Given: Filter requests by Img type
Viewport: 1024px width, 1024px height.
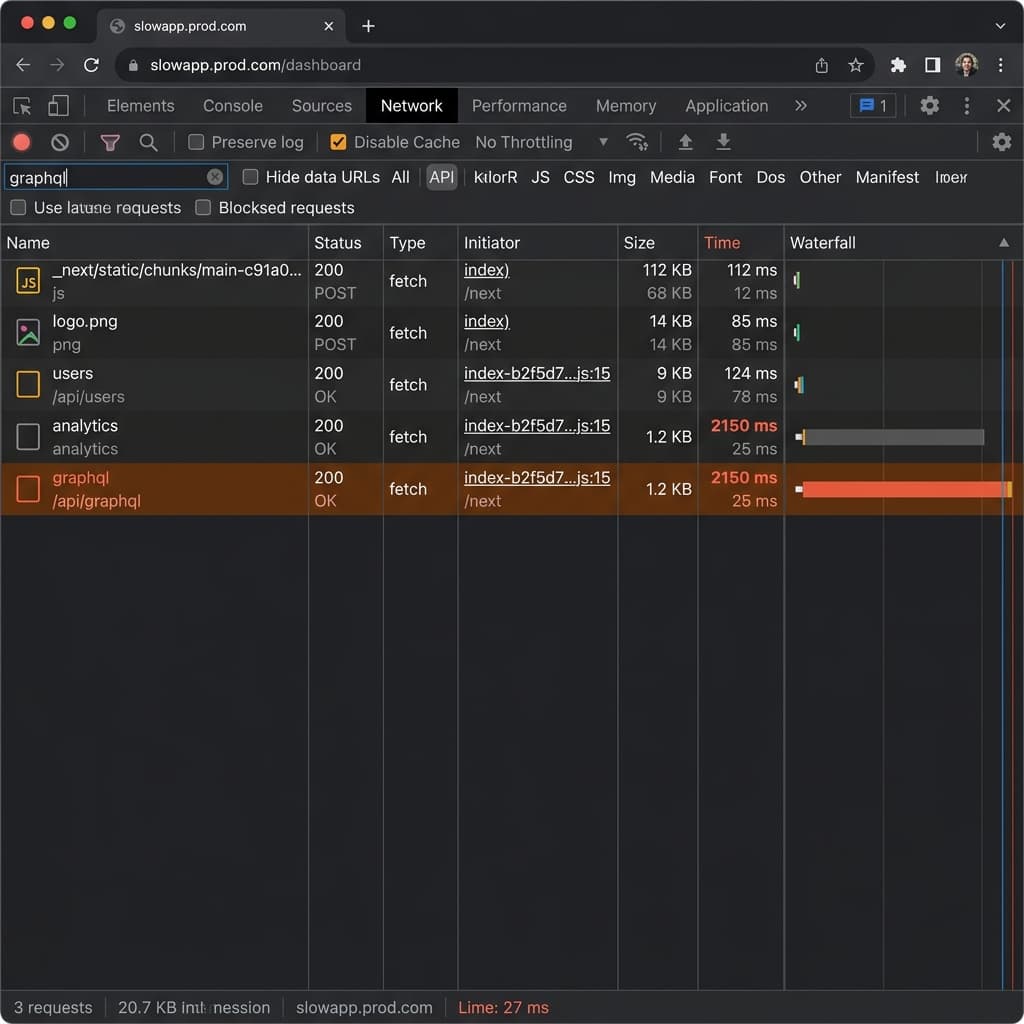Looking at the screenshot, I should point(622,177).
